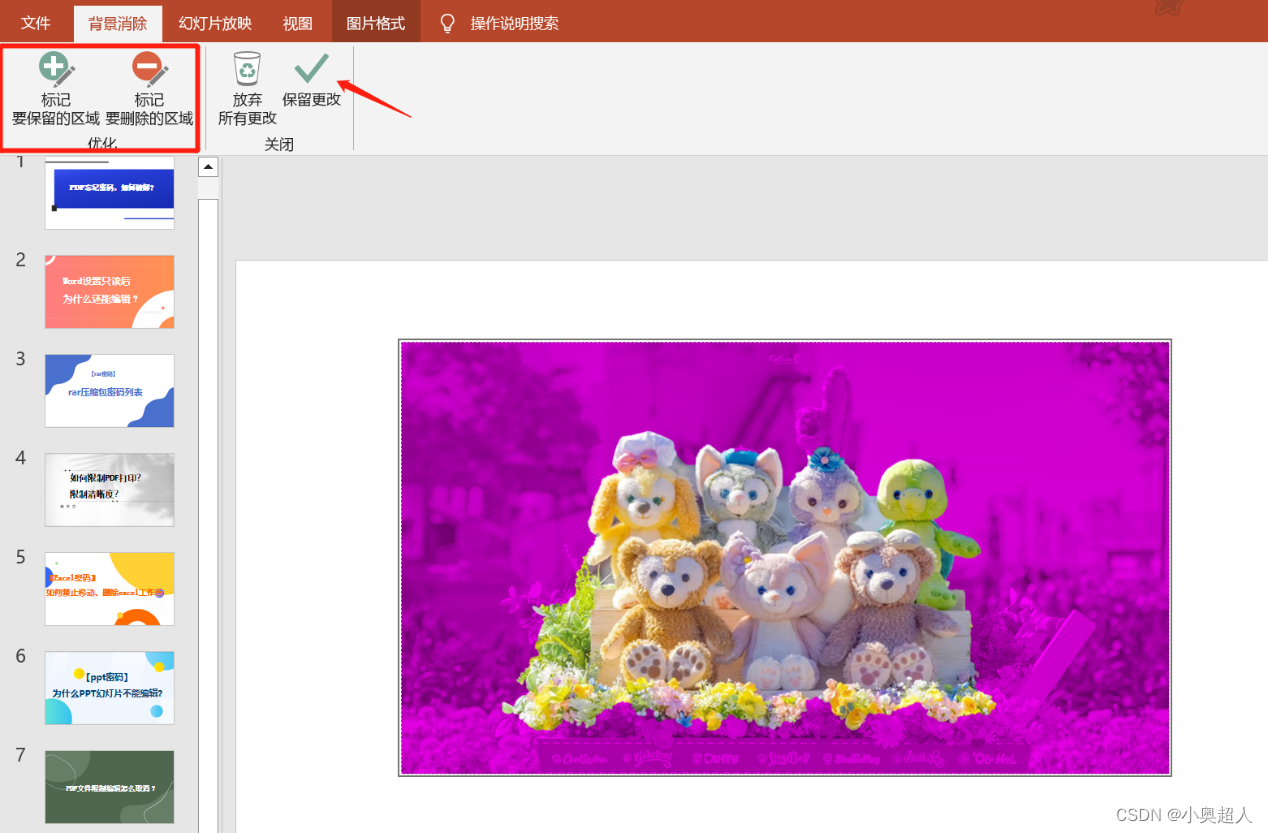This screenshot has width=1268, height=833.
Task: Click the lightbulb search help icon
Action: tap(447, 23)
